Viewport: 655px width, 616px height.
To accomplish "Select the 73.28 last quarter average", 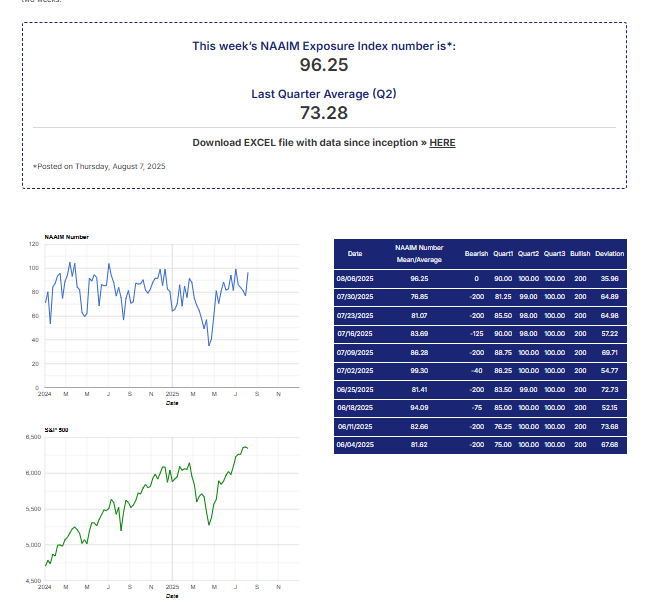I will coord(324,113).
